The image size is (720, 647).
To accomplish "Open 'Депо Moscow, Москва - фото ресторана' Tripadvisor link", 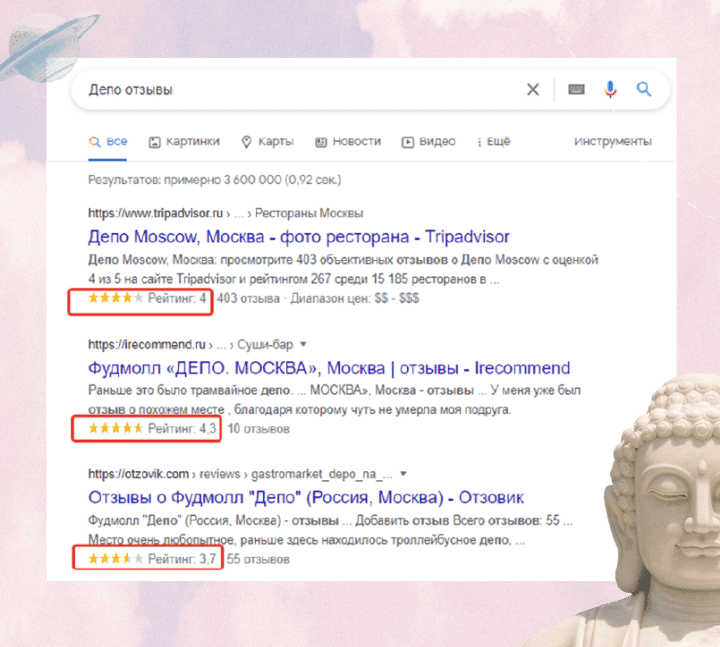I will (298, 236).
